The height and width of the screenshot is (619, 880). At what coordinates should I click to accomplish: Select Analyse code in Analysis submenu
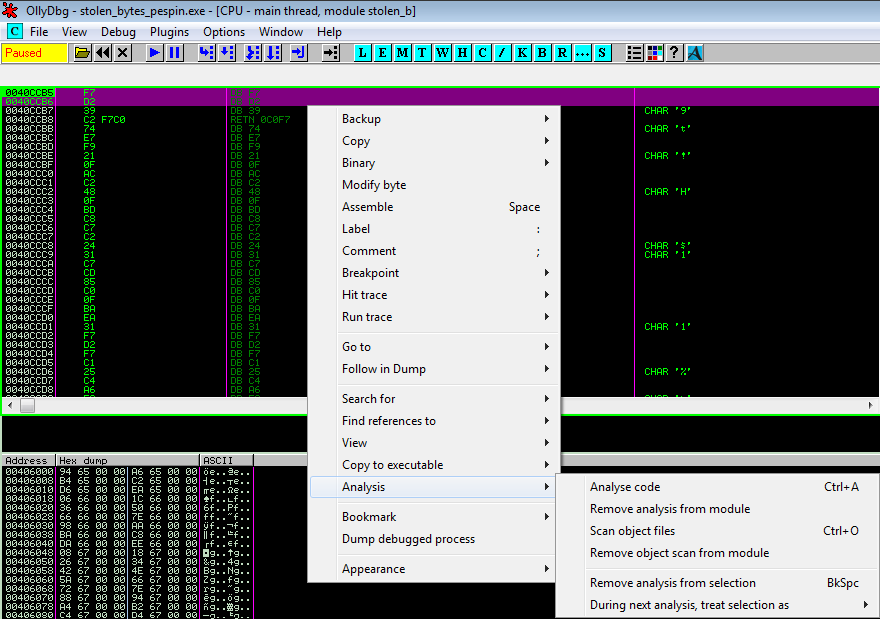(x=717, y=487)
